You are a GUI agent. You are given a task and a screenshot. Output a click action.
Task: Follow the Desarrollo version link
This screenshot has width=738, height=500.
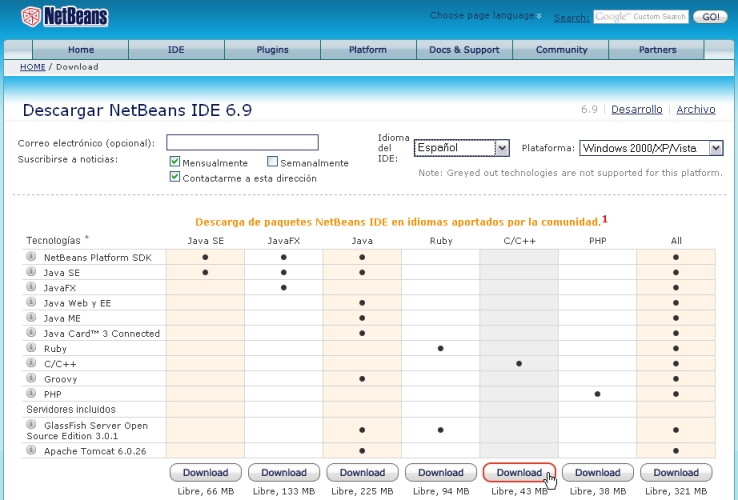point(636,109)
